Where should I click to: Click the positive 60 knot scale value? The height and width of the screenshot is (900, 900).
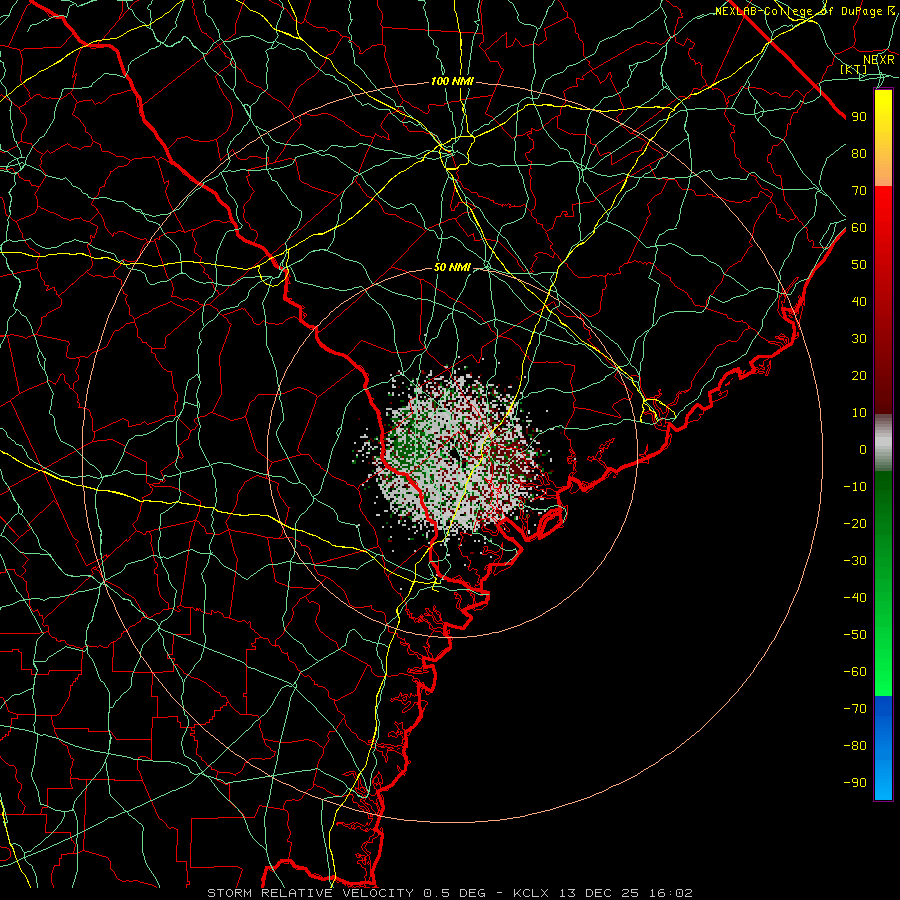(x=859, y=228)
